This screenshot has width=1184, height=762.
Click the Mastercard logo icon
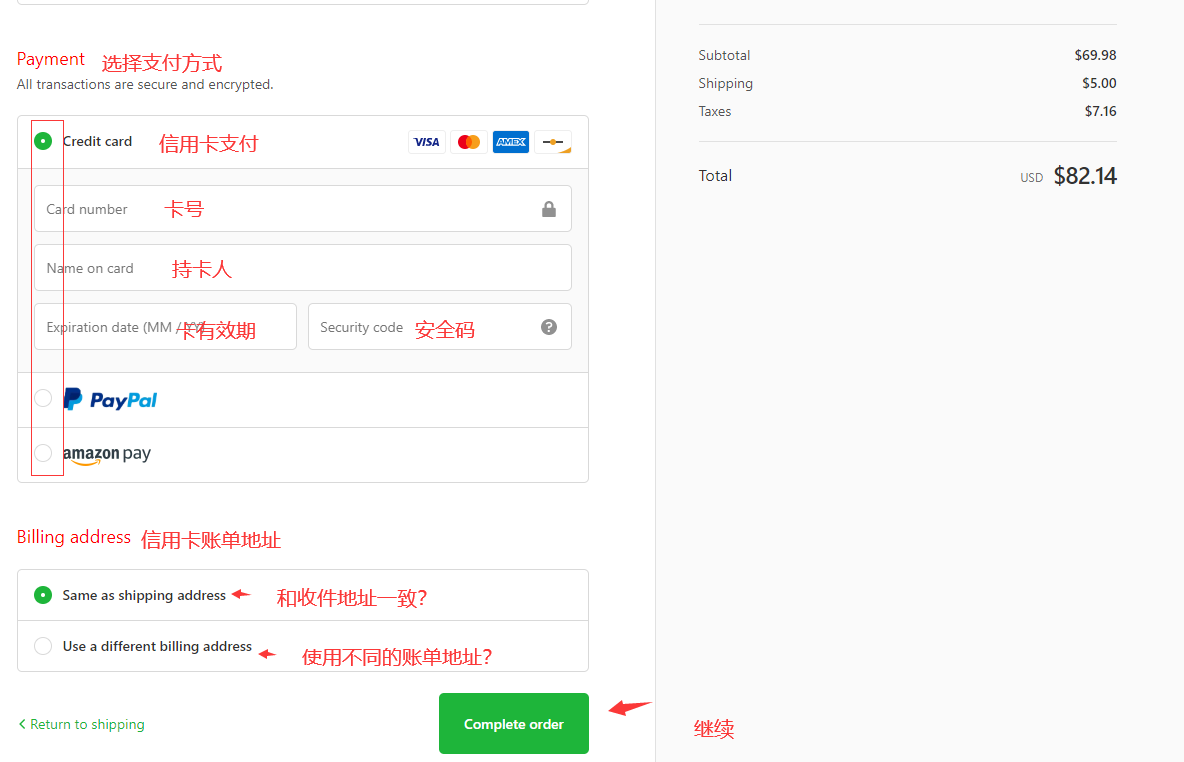click(469, 142)
